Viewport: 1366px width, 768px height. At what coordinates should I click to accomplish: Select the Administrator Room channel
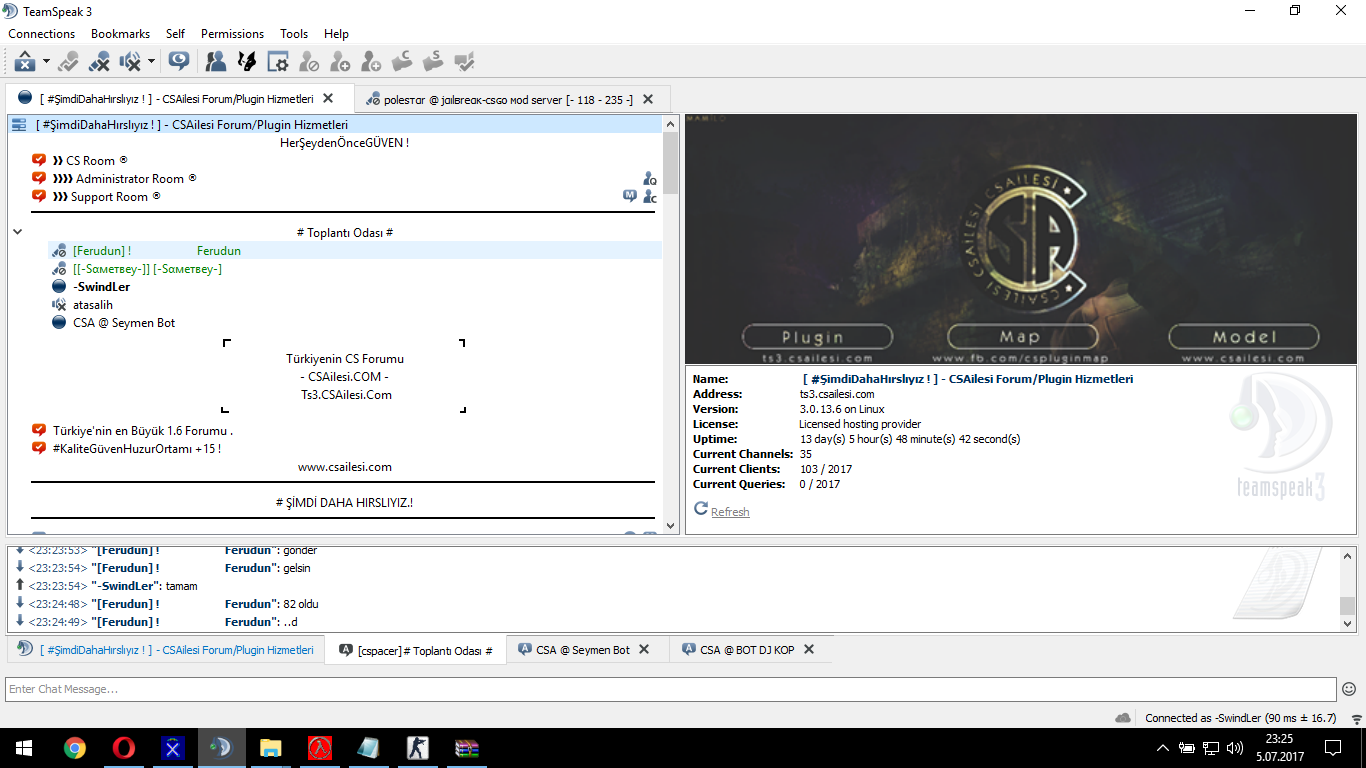tap(124, 179)
